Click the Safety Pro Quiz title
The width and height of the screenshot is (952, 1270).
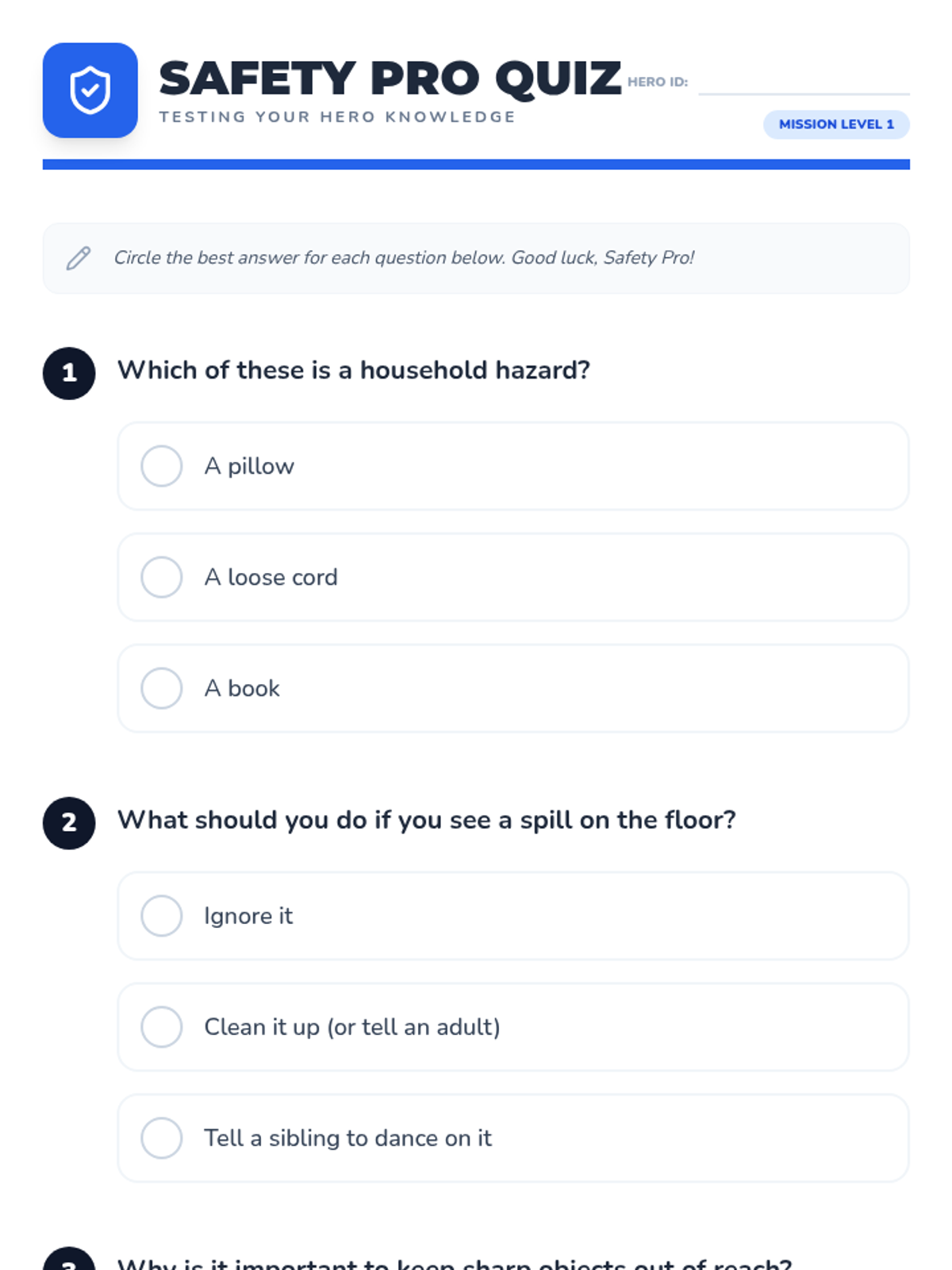tap(390, 79)
